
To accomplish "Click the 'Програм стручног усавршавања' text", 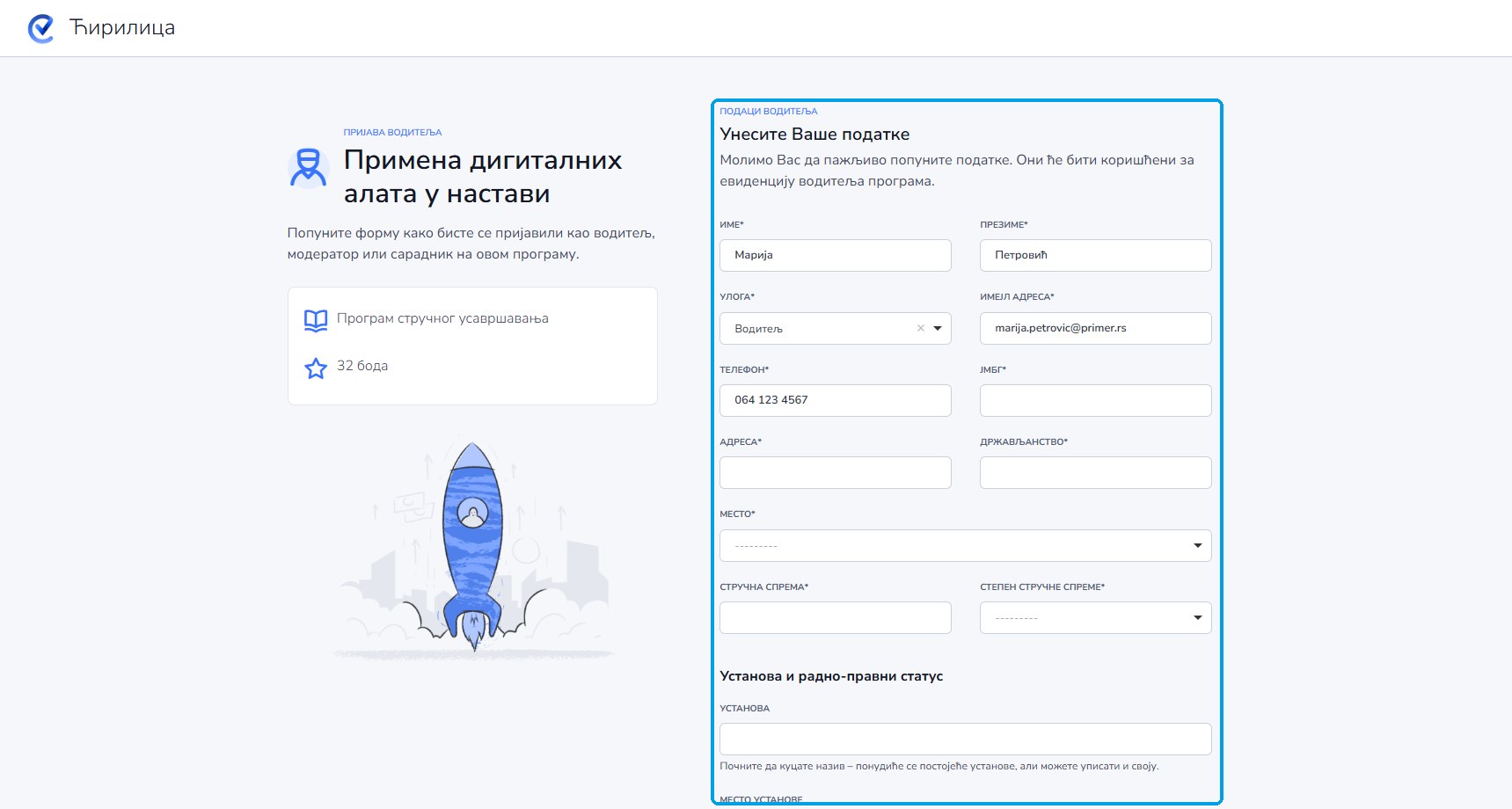I will 442,318.
